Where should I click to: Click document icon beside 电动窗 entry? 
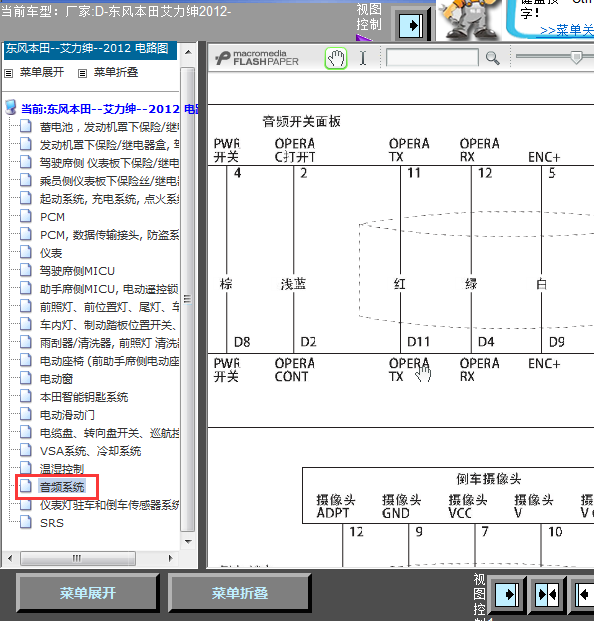pyautogui.click(x=26, y=378)
